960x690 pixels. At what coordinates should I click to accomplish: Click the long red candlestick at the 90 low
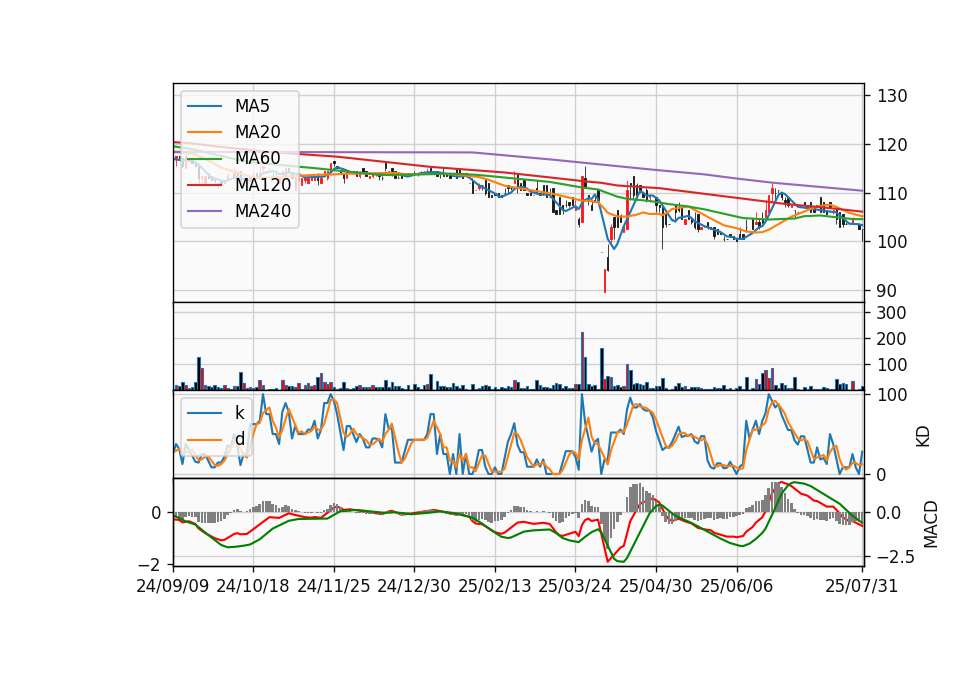605,280
